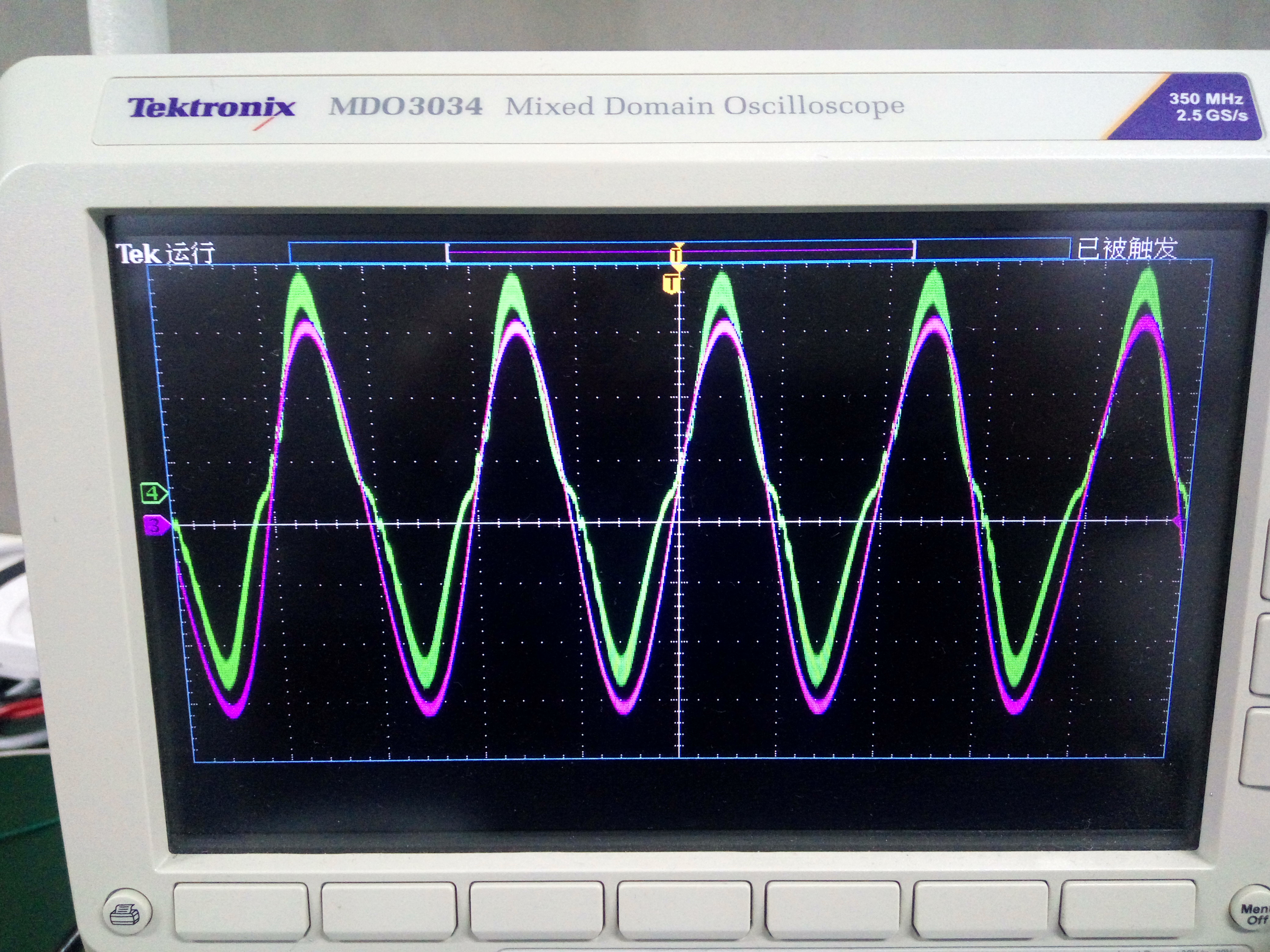Select the green channel 4 marker
Screen dimensions: 1270x952
(153, 493)
